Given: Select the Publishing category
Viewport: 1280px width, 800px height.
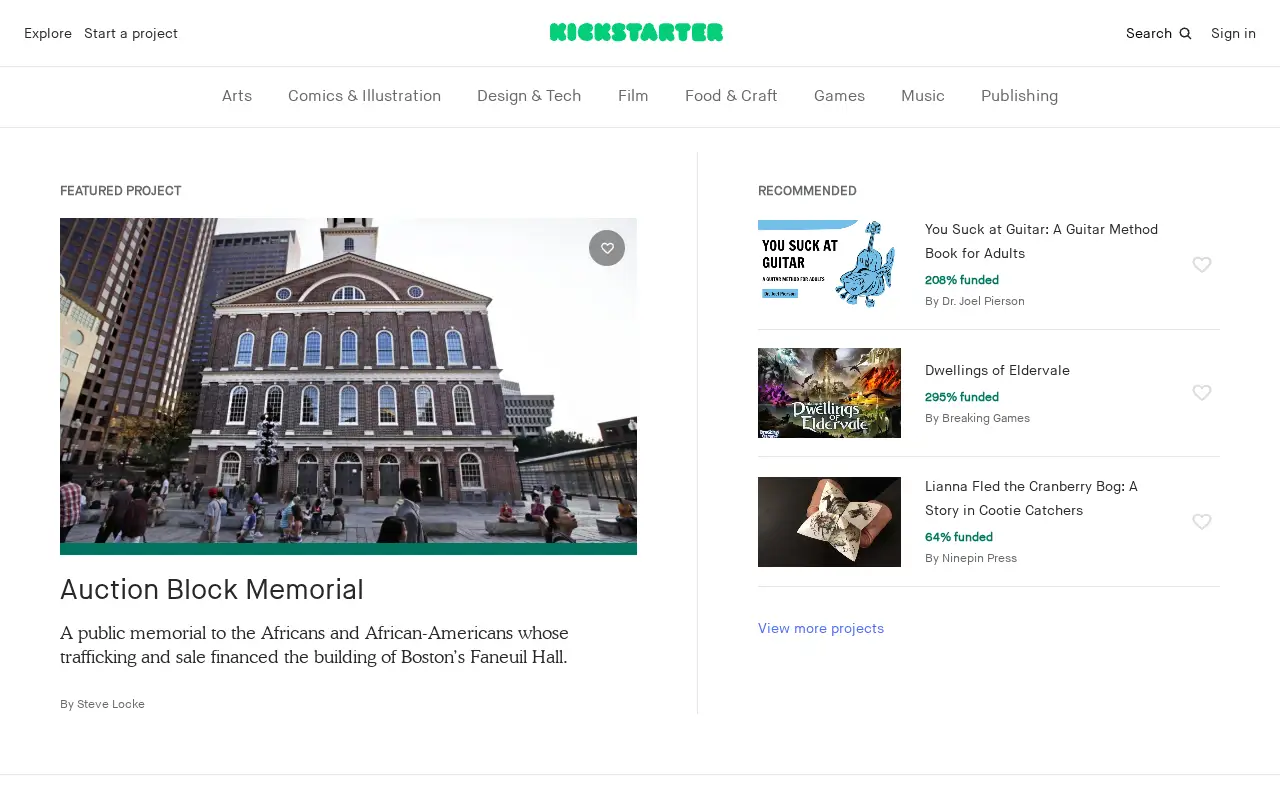Looking at the screenshot, I should coord(1019,96).
